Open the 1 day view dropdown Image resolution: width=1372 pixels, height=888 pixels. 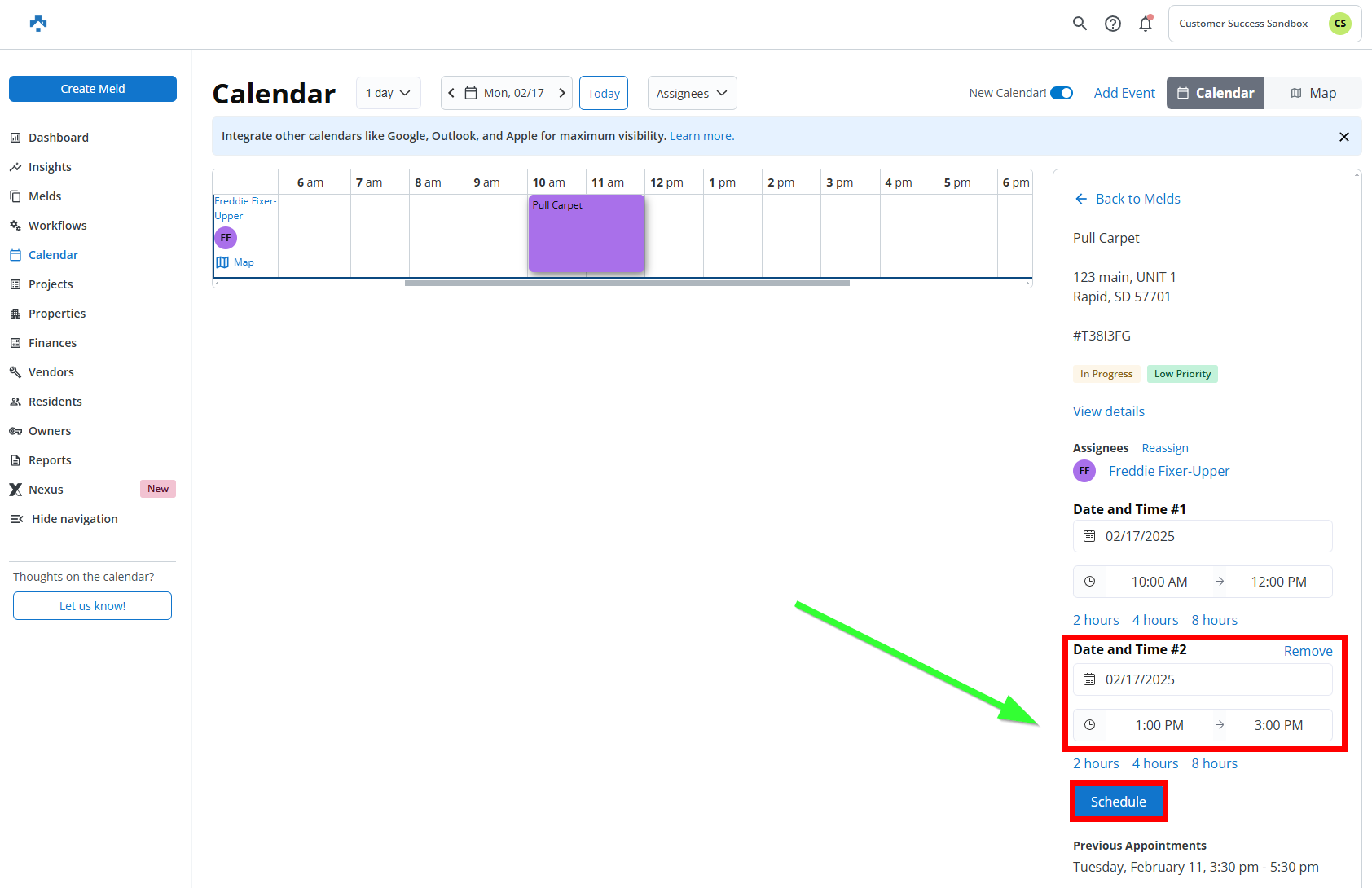pyautogui.click(x=388, y=93)
